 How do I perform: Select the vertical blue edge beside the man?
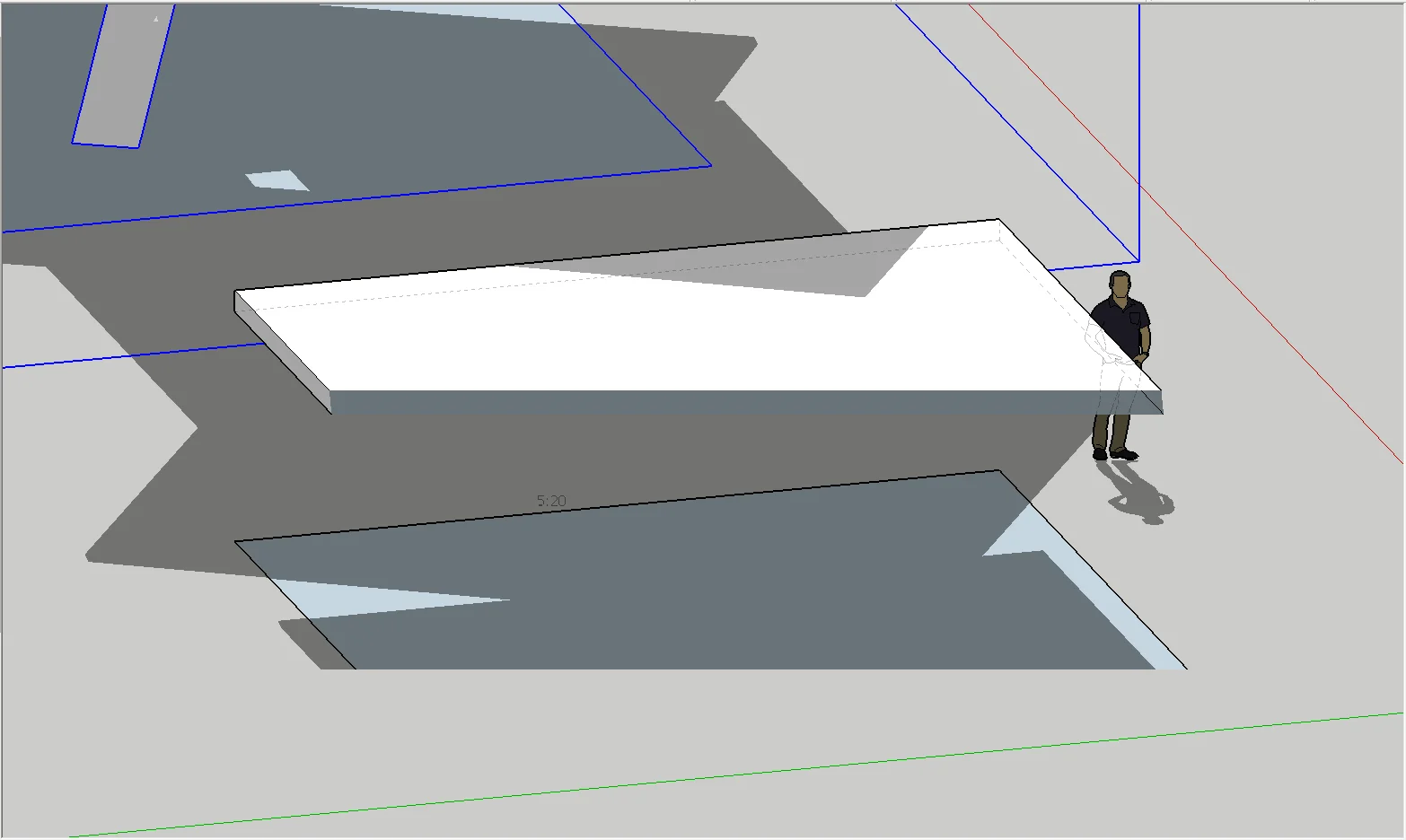[1139, 135]
